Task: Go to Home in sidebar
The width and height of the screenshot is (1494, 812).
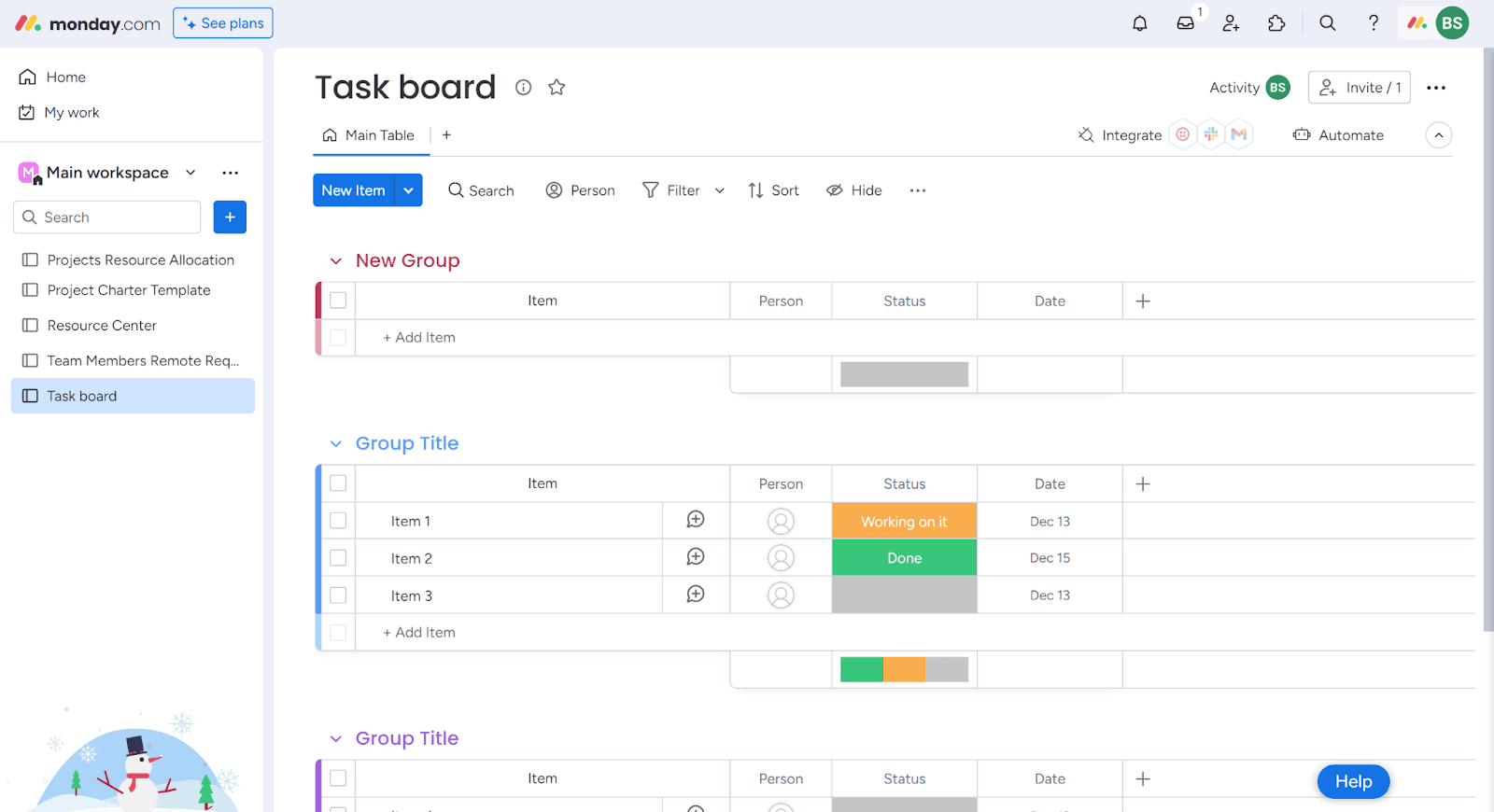Action: pyautogui.click(x=53, y=77)
